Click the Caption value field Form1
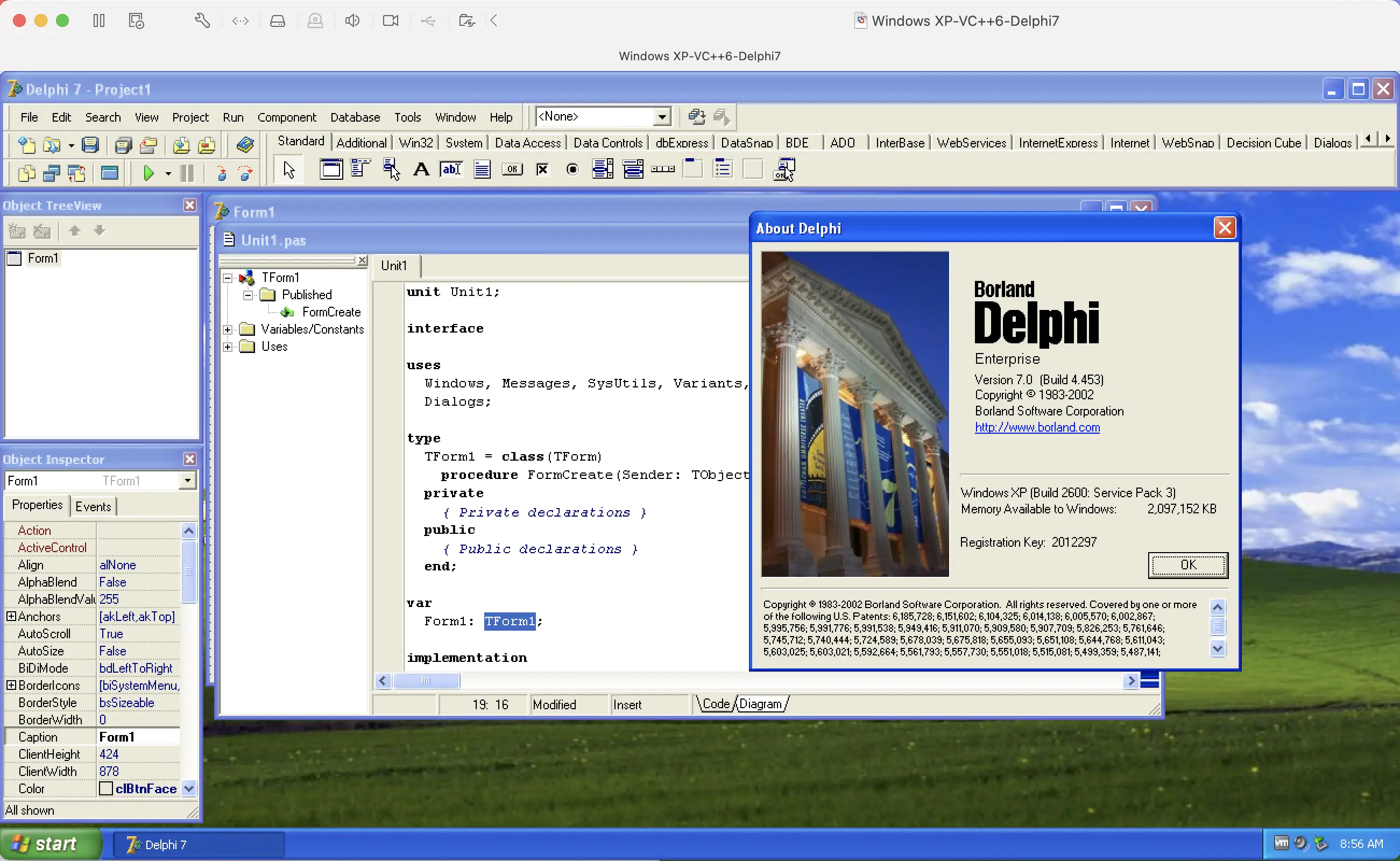Screen dimensions: 1400x861 click(x=138, y=737)
